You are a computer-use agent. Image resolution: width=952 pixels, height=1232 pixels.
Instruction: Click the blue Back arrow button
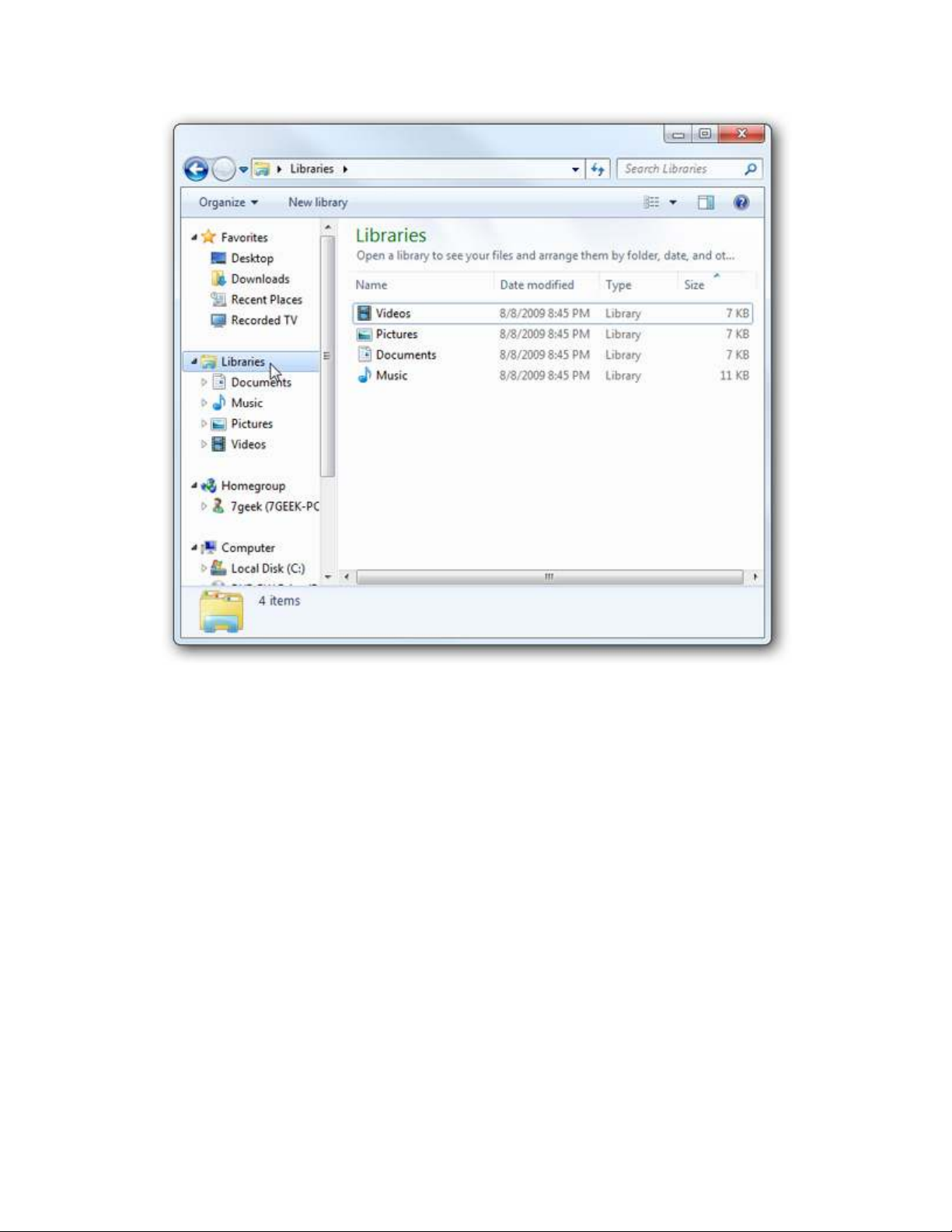point(196,169)
